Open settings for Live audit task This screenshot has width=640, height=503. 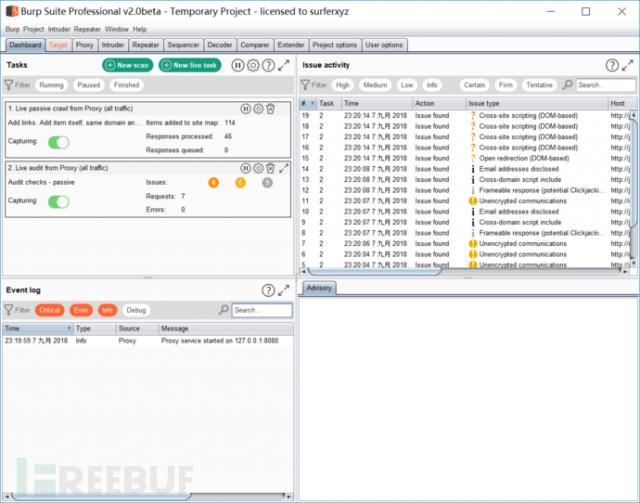pos(258,168)
